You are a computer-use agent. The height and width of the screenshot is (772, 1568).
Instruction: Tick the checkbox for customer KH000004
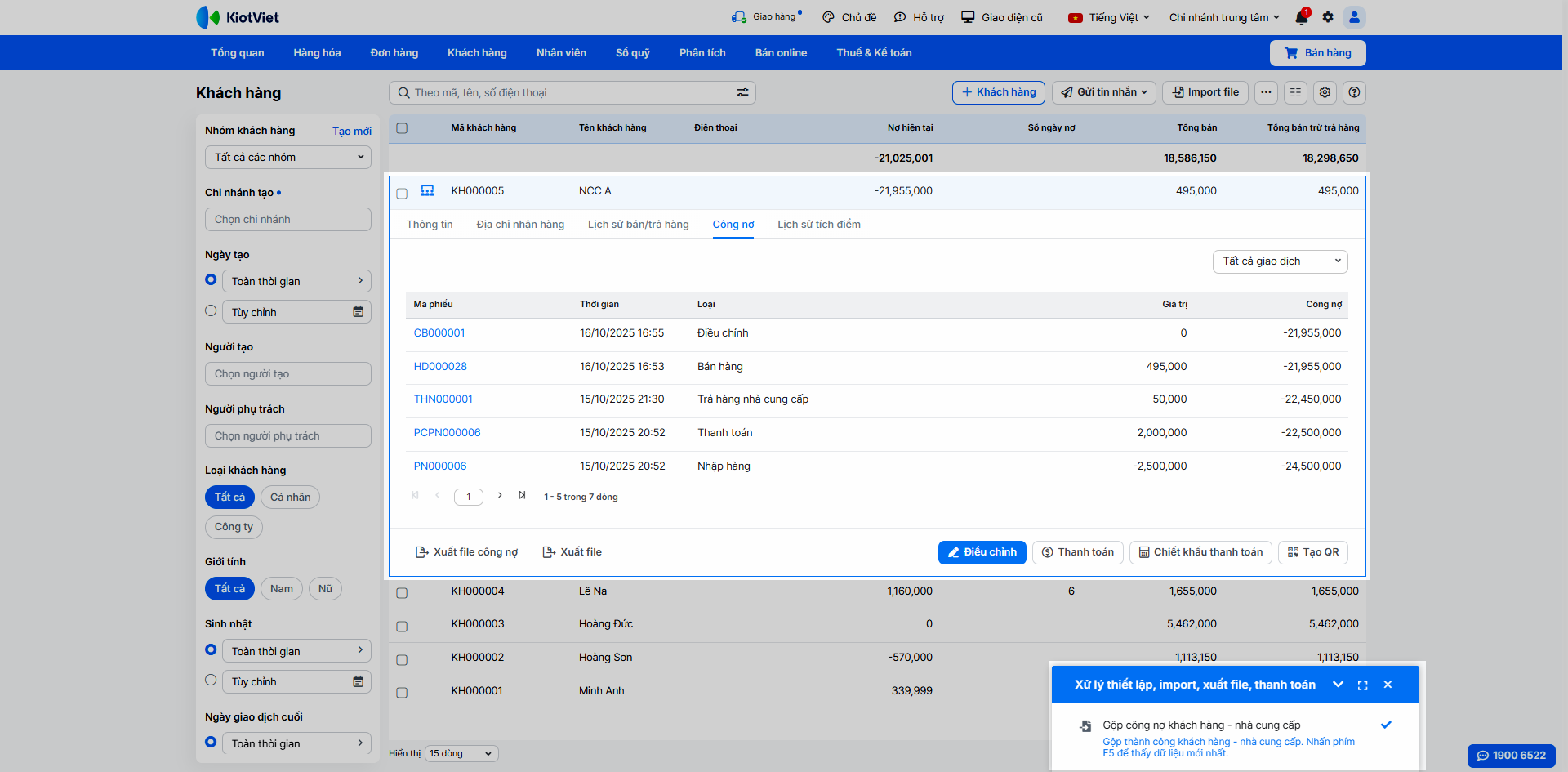point(402,592)
